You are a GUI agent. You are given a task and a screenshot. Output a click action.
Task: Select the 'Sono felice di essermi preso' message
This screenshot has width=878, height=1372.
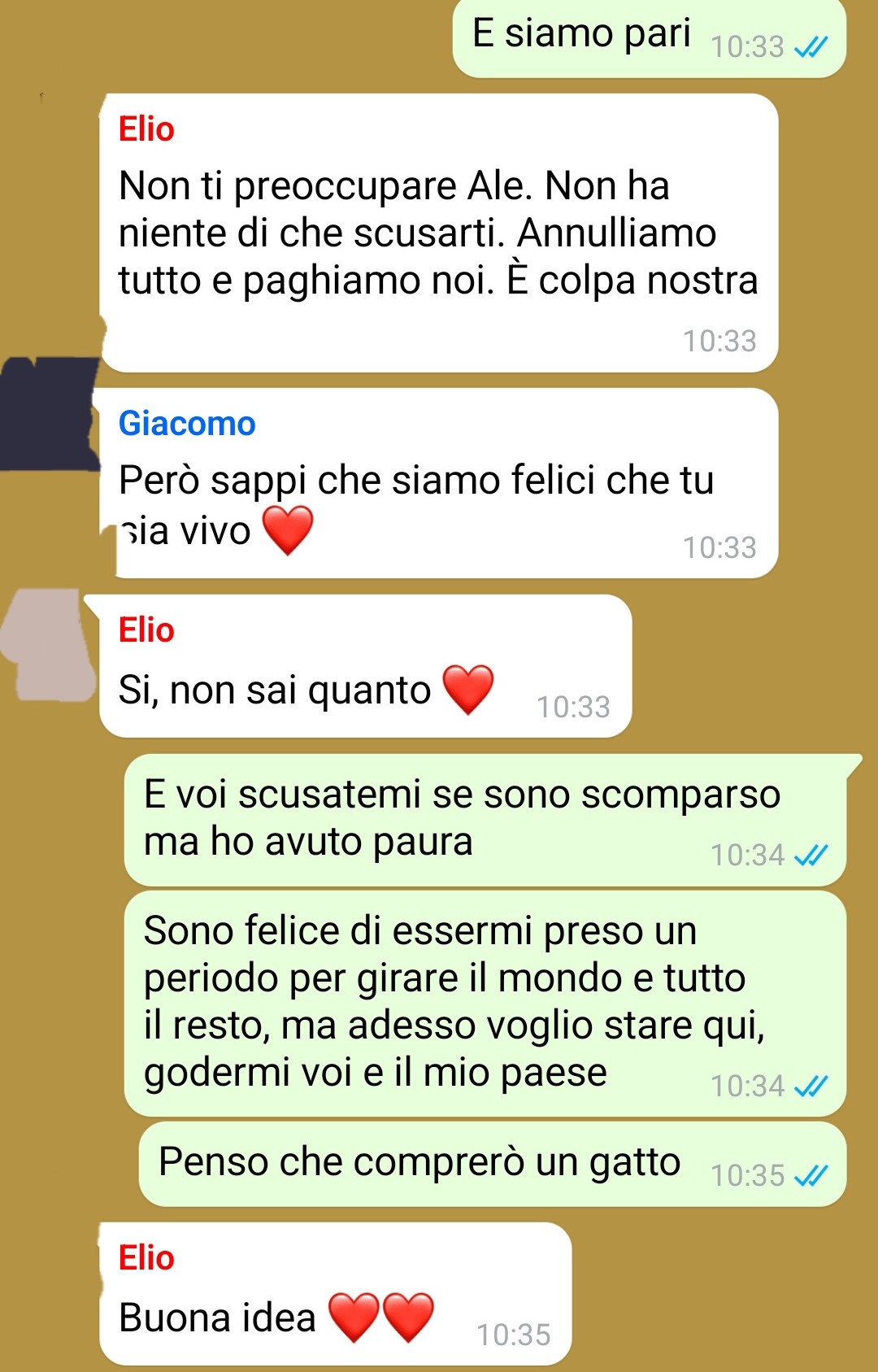(485, 1004)
